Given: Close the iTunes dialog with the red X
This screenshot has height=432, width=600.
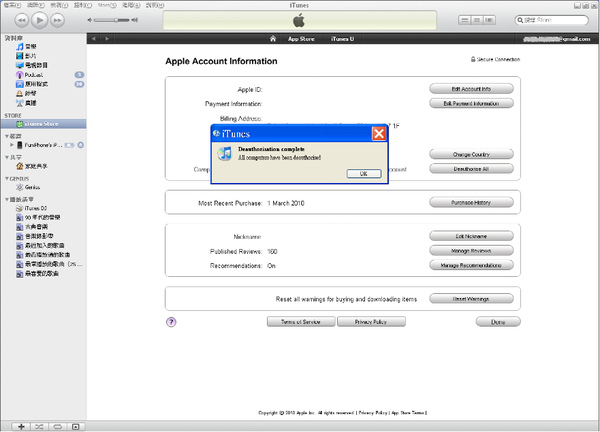Looking at the screenshot, I should pos(379,134).
